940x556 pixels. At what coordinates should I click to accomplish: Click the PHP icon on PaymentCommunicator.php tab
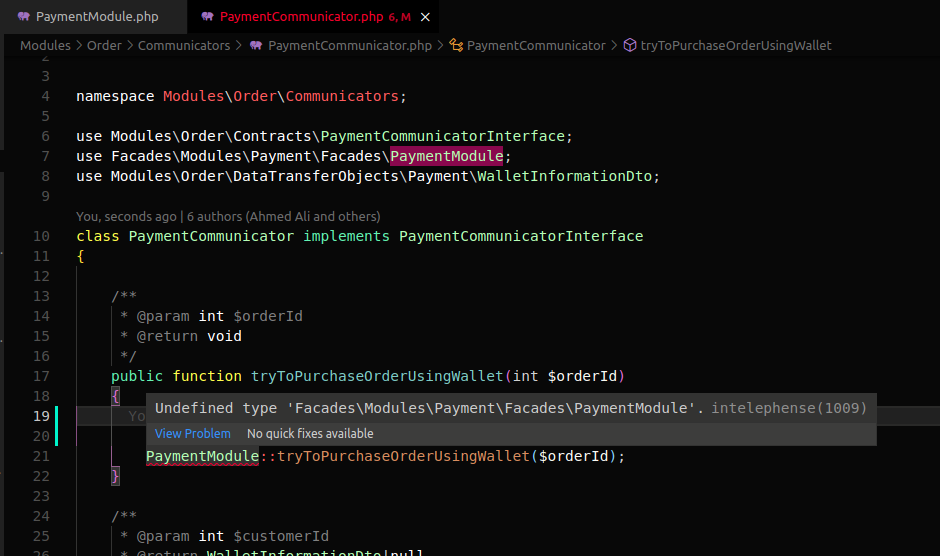pos(207,17)
